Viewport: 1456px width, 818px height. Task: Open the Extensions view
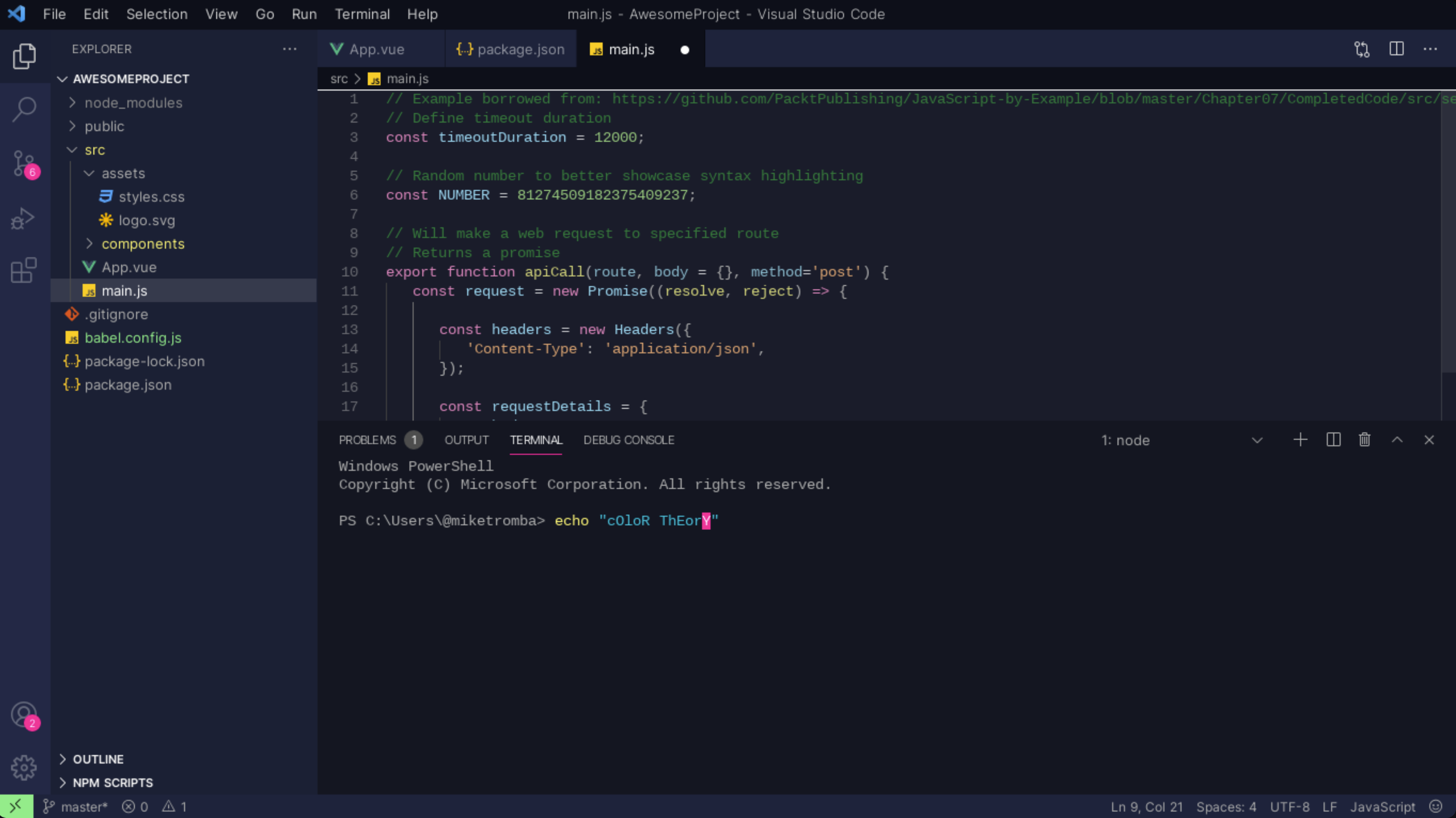[x=24, y=271]
